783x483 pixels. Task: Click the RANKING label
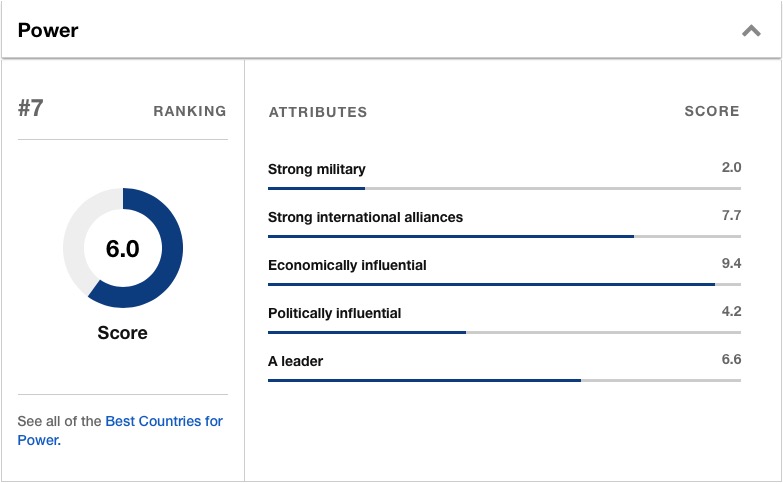pyautogui.click(x=190, y=111)
